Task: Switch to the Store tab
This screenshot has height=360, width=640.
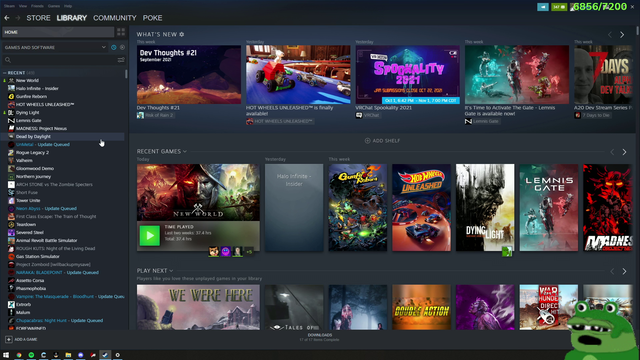Action: 38,18
